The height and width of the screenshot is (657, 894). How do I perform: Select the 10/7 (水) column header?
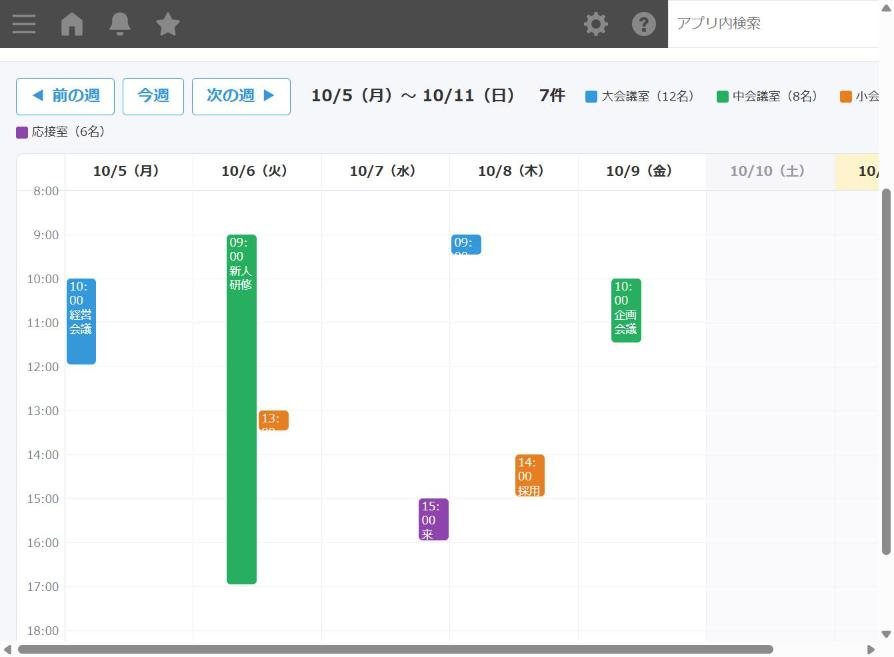click(x=383, y=171)
